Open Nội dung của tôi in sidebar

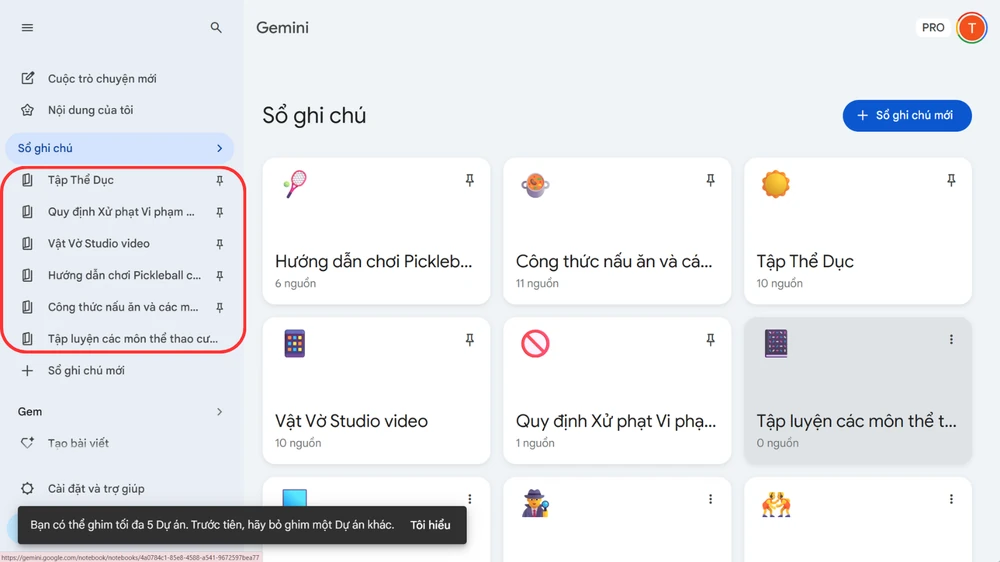90,110
